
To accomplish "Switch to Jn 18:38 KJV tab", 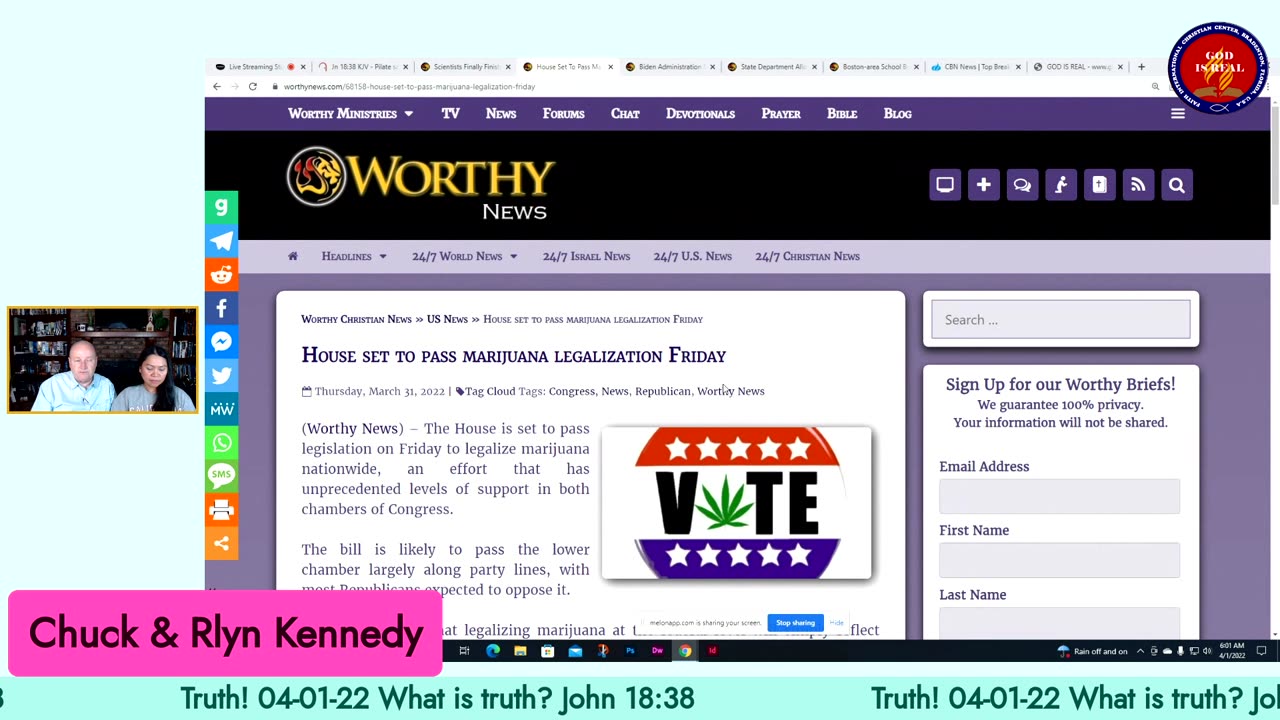I will [x=362, y=67].
